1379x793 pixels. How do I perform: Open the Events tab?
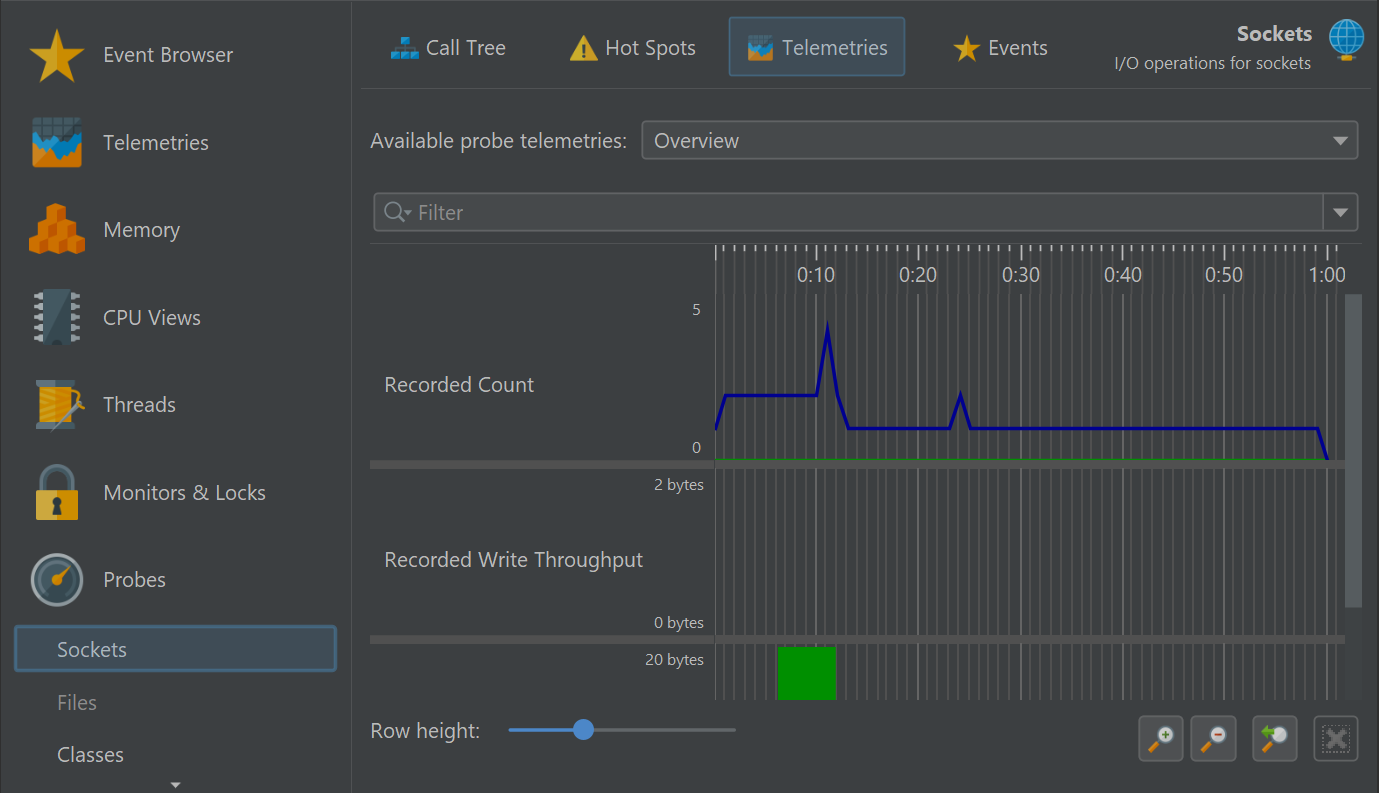(x=1000, y=48)
